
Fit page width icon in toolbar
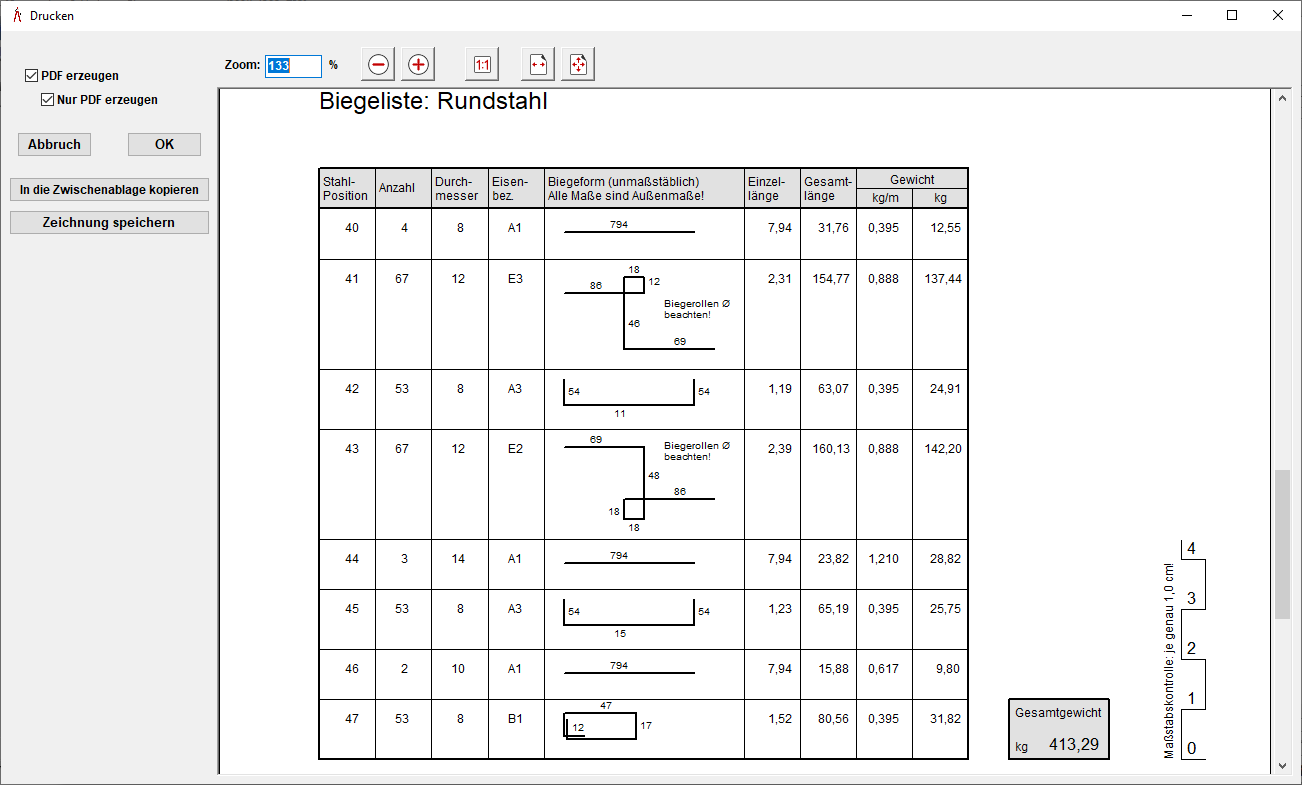tap(538, 65)
